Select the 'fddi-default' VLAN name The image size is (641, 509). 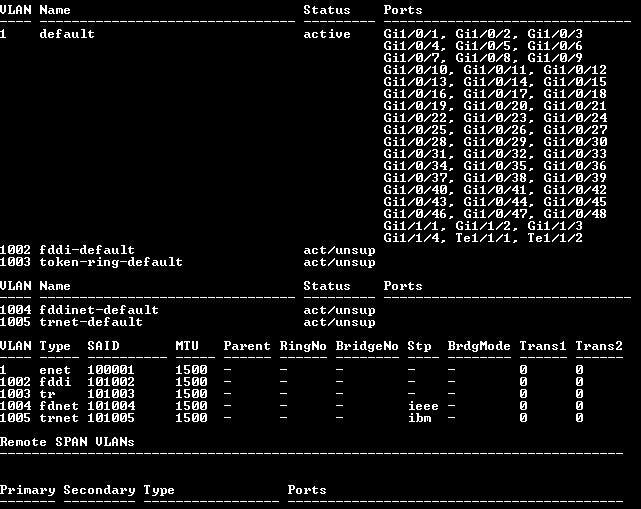point(87,250)
